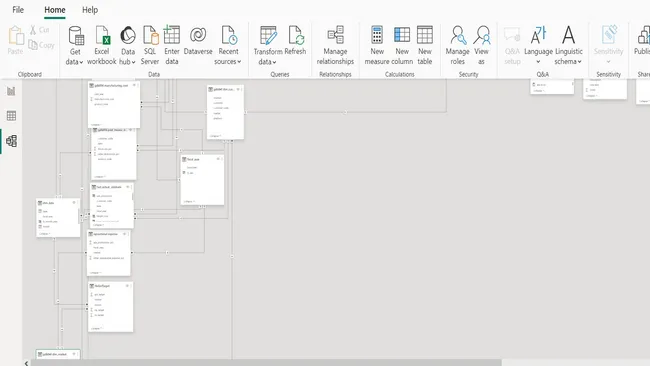Select the fact_actual_estimate table header
This screenshot has width=650, height=366.
coord(112,187)
